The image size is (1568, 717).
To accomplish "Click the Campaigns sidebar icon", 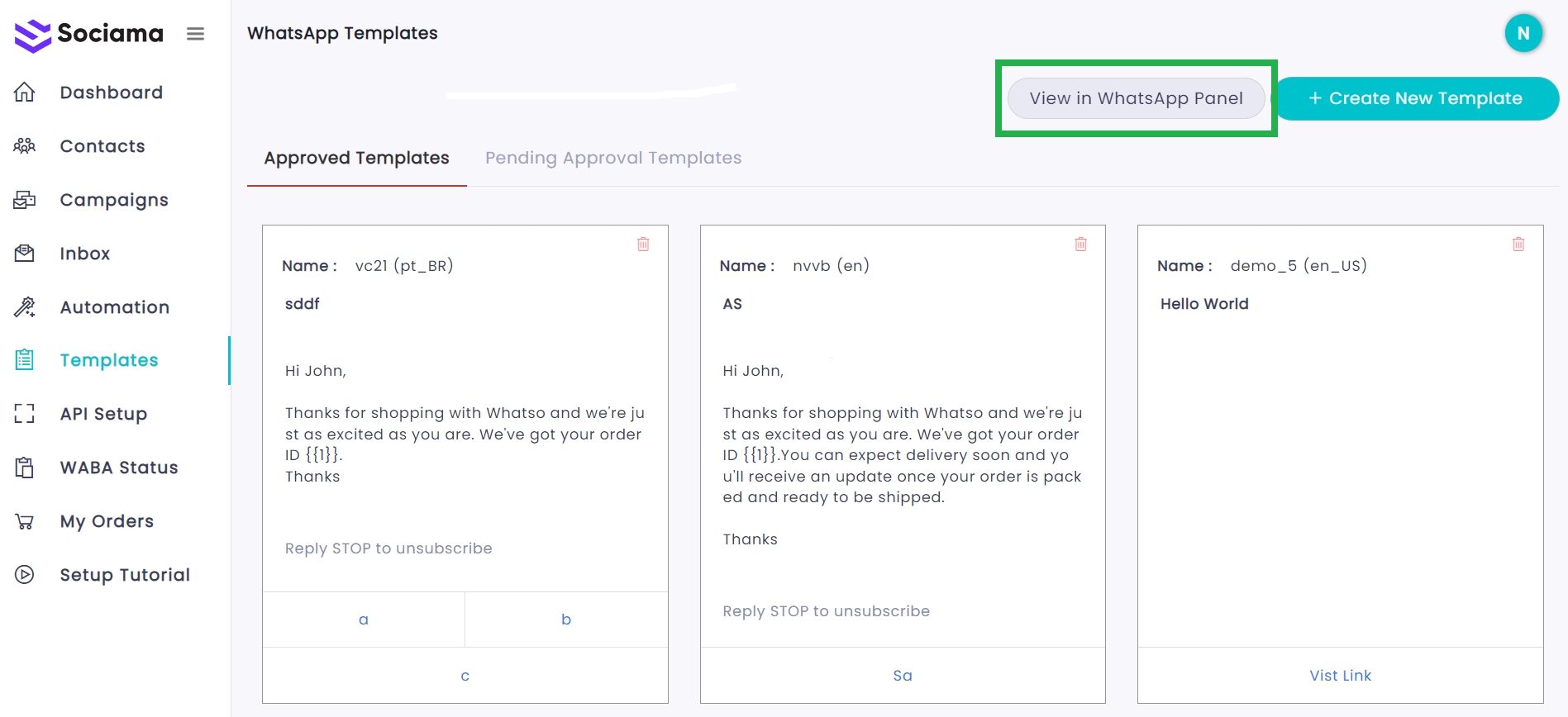I will click(25, 200).
